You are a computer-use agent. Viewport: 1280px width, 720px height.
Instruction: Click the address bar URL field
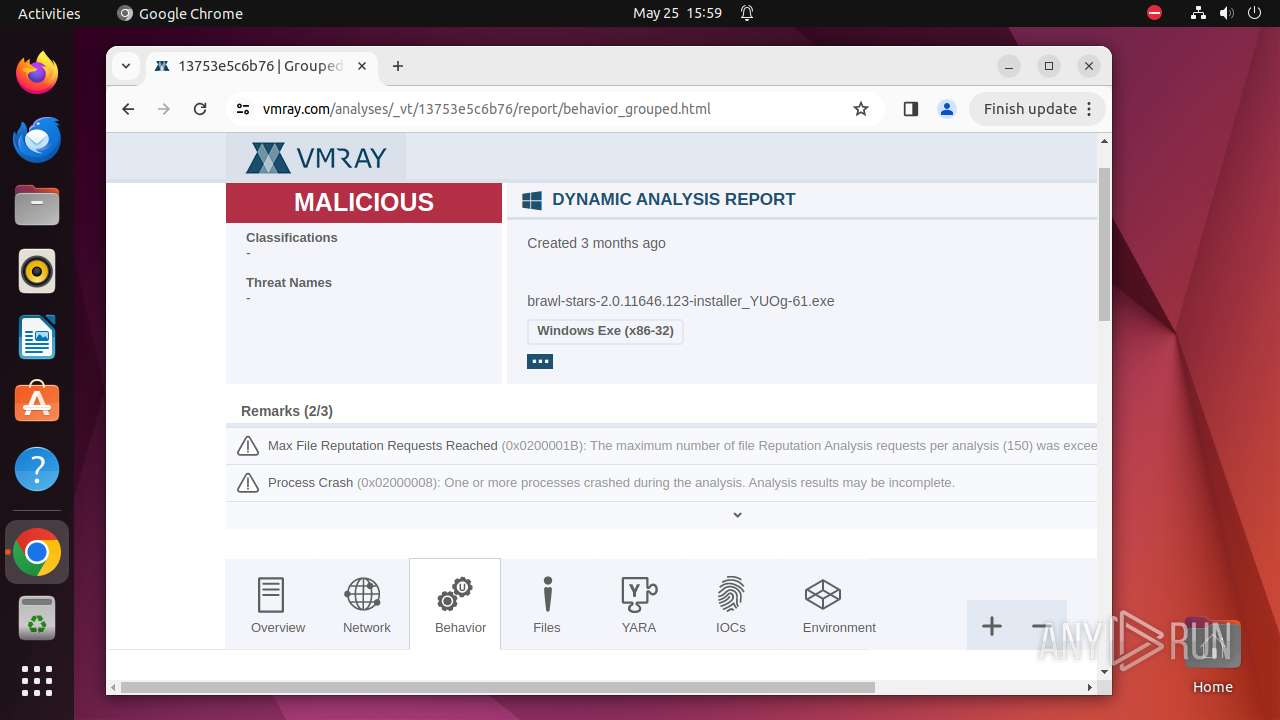pyautogui.click(x=555, y=109)
